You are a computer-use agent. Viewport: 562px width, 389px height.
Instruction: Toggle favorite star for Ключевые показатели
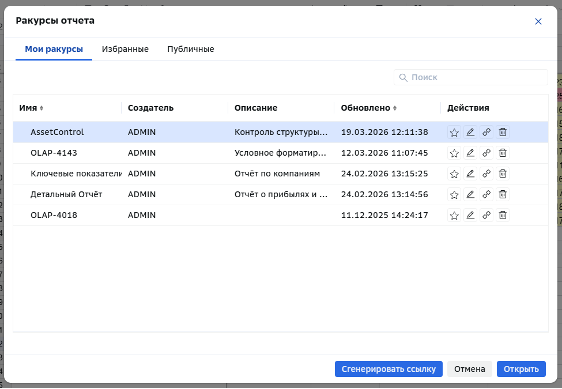click(x=454, y=174)
